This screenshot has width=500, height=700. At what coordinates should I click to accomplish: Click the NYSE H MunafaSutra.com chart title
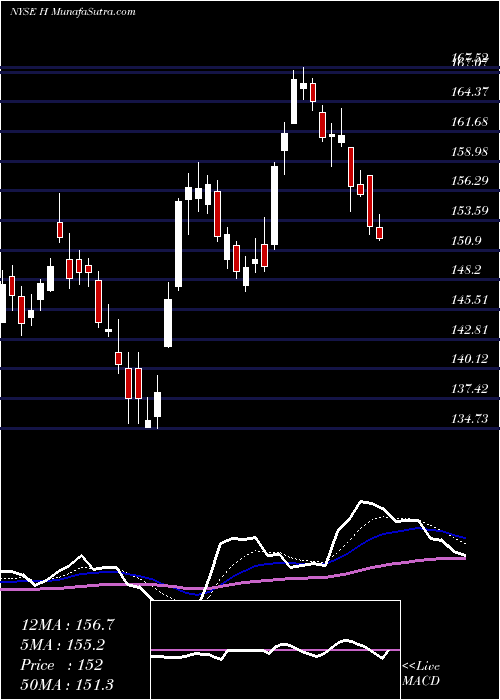[x=73, y=12]
